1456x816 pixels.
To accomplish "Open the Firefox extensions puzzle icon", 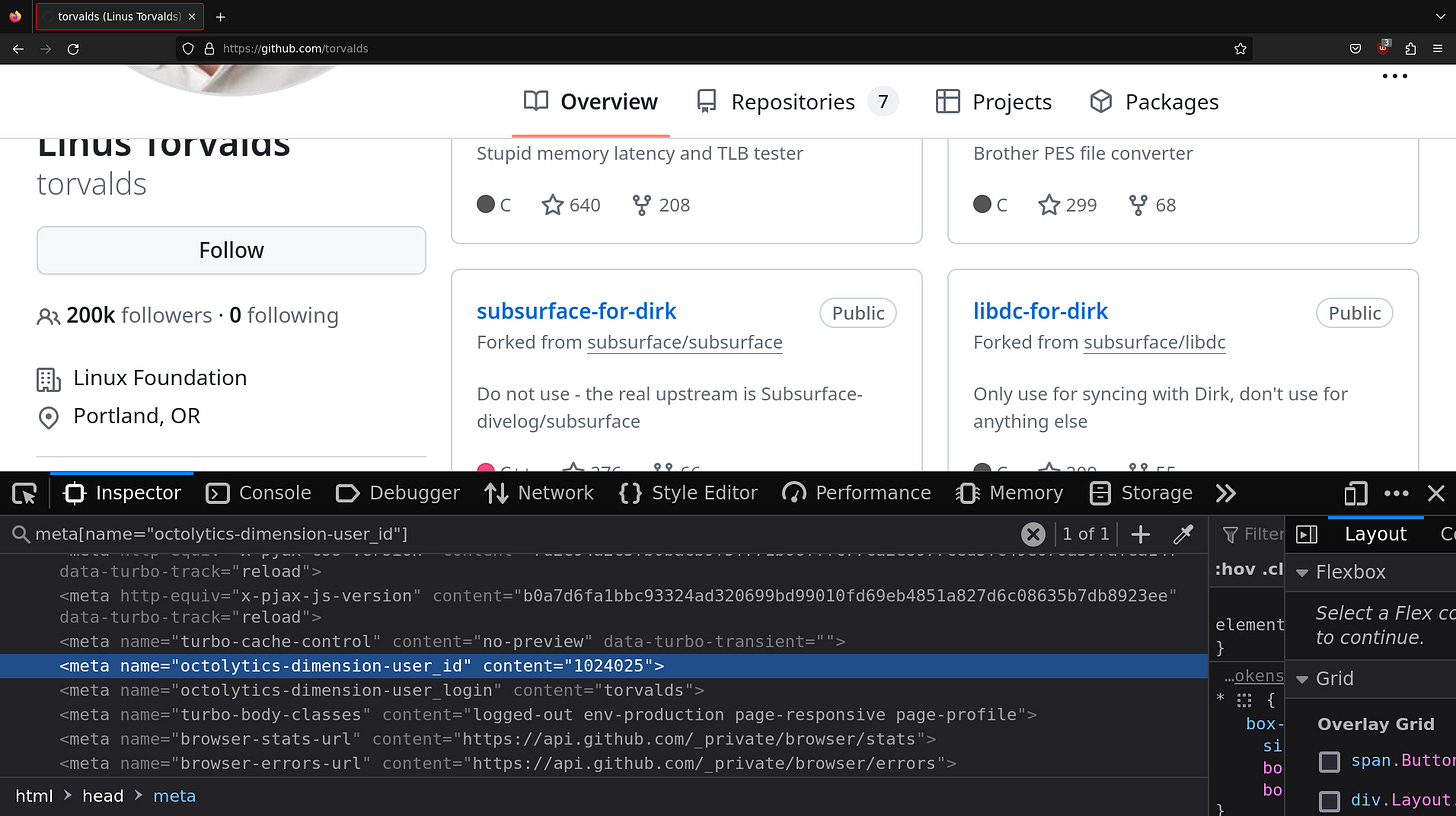I will [x=1411, y=48].
